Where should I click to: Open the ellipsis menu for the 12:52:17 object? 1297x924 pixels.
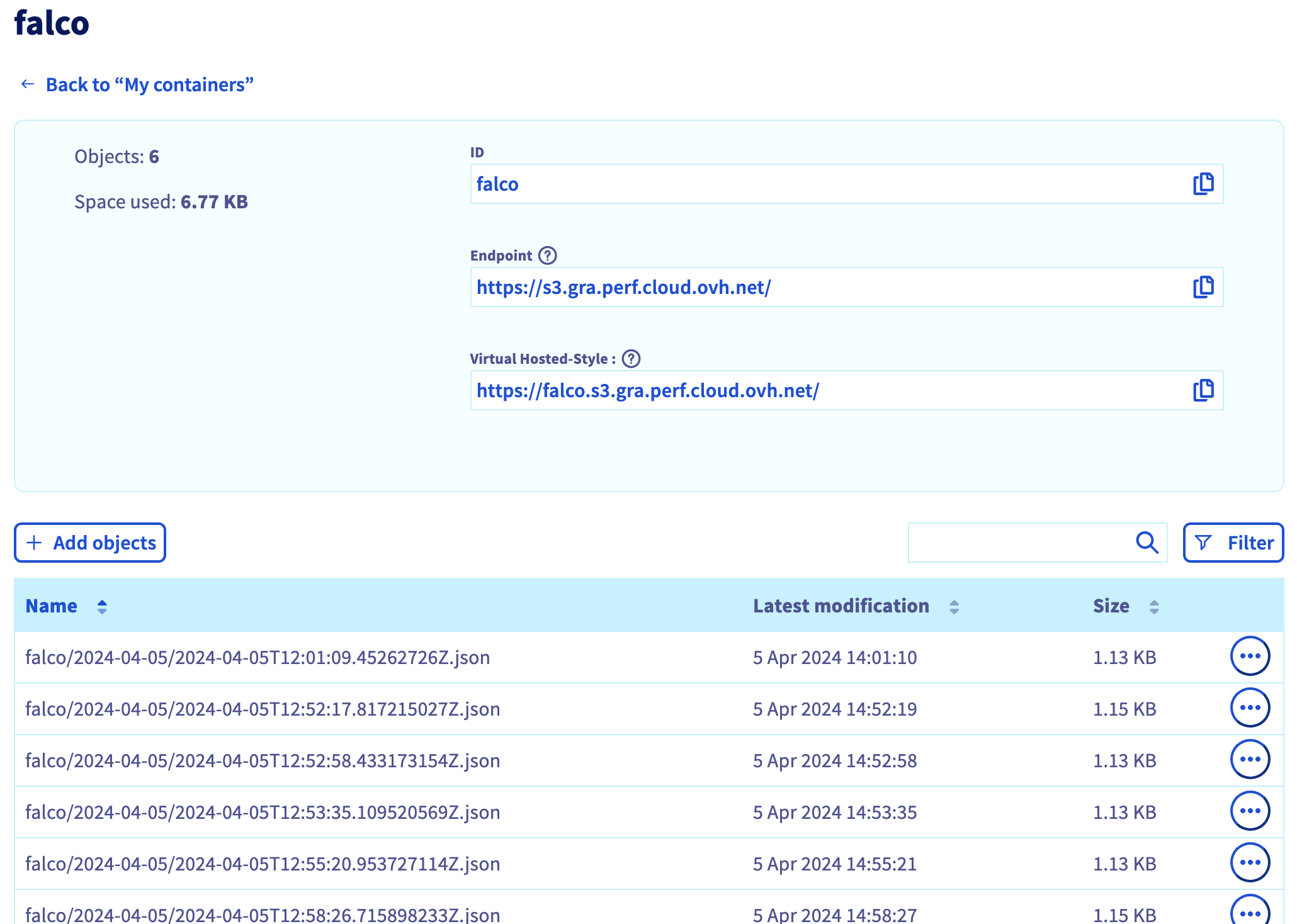tap(1250, 707)
